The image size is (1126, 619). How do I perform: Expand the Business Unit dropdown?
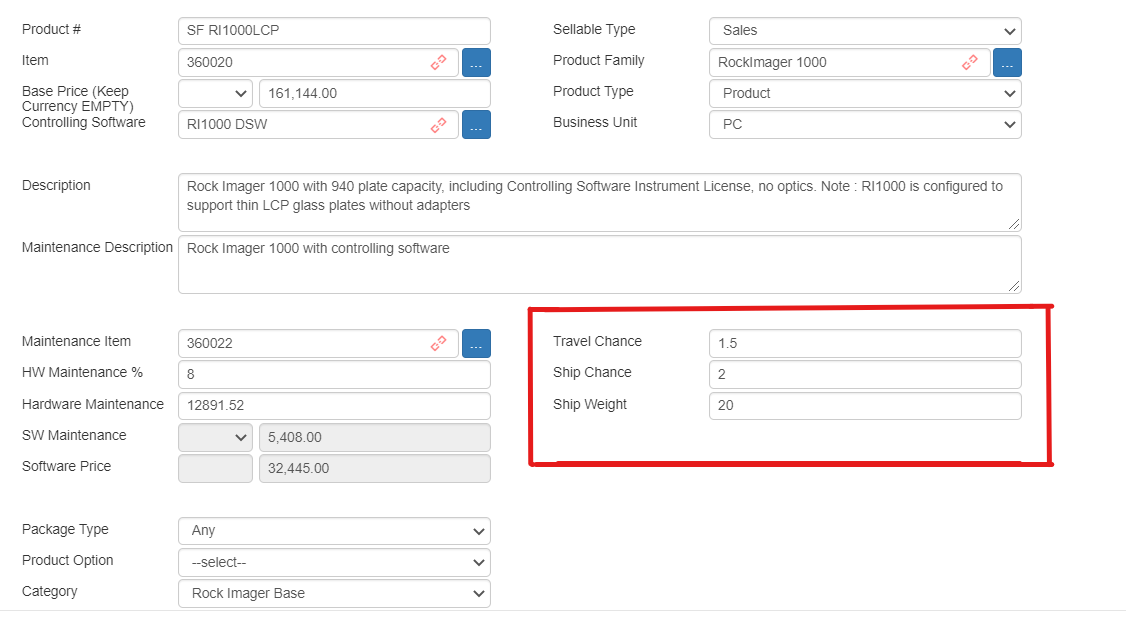[x=865, y=124]
